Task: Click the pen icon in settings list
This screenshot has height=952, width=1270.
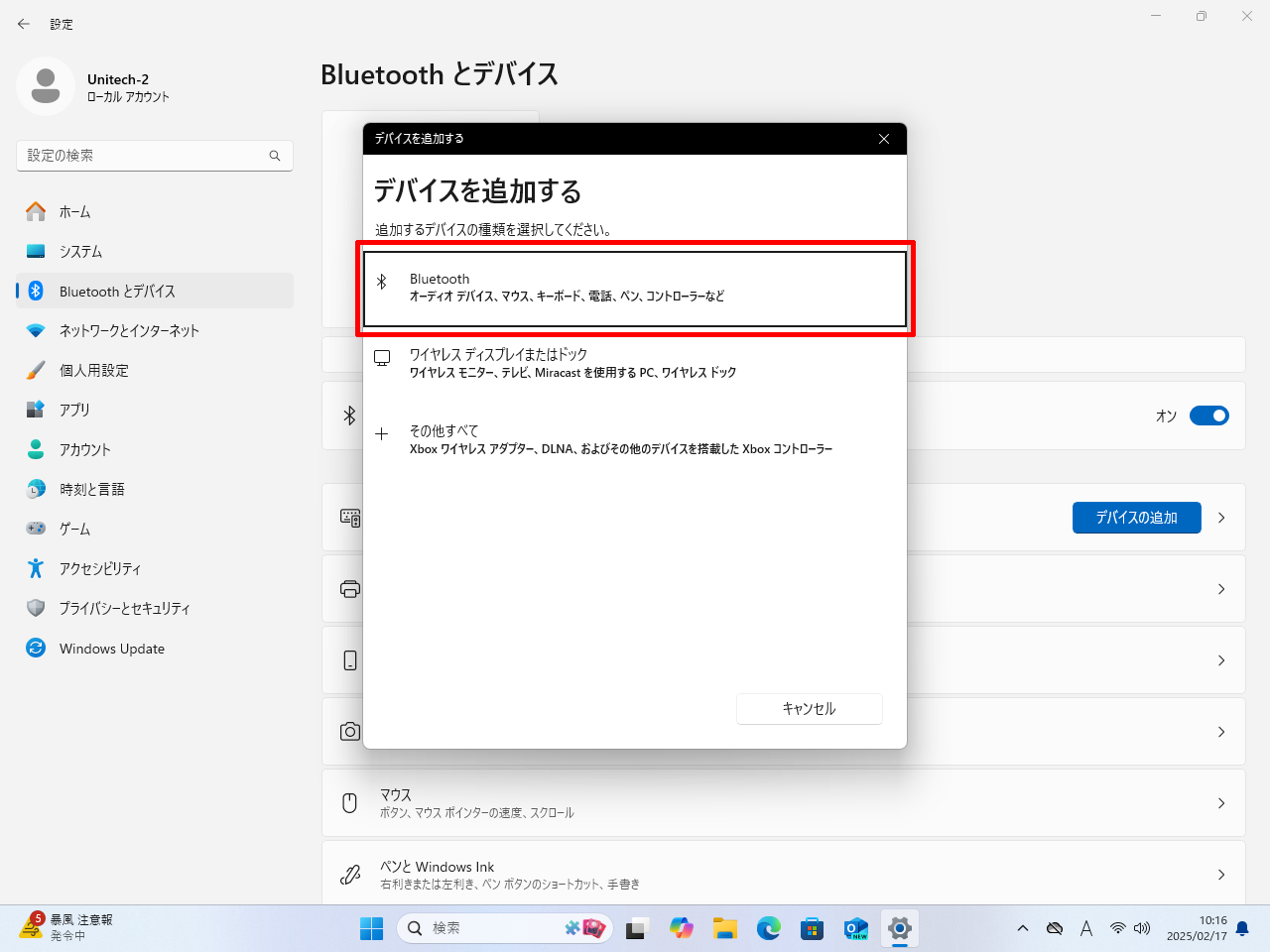Action: pos(350,875)
